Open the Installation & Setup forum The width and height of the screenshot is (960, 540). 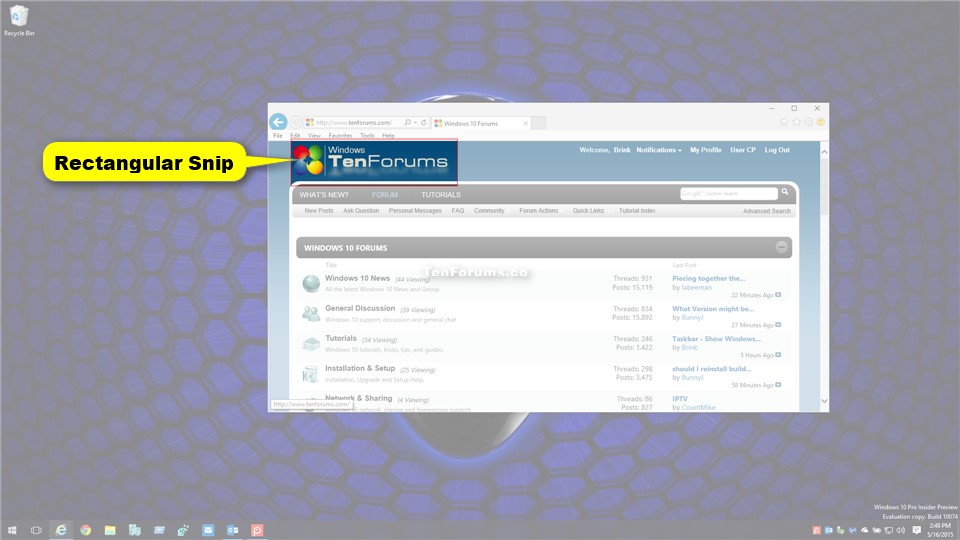coord(360,368)
